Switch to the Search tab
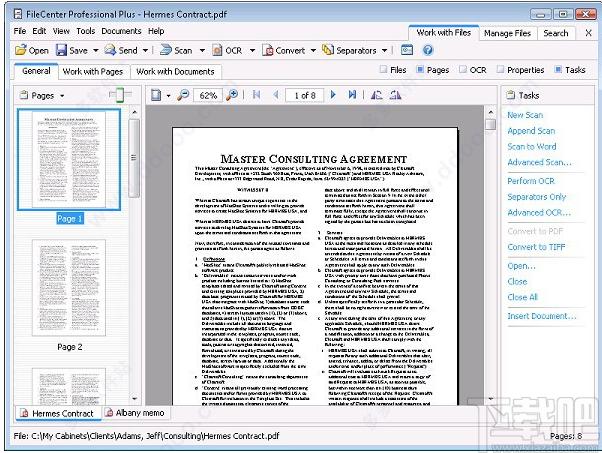The width and height of the screenshot is (602, 453). coord(556,33)
